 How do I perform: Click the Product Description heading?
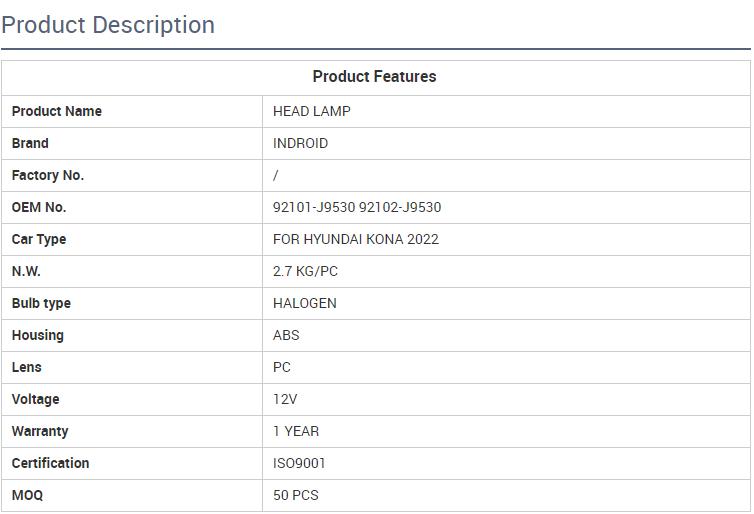pyautogui.click(x=108, y=25)
